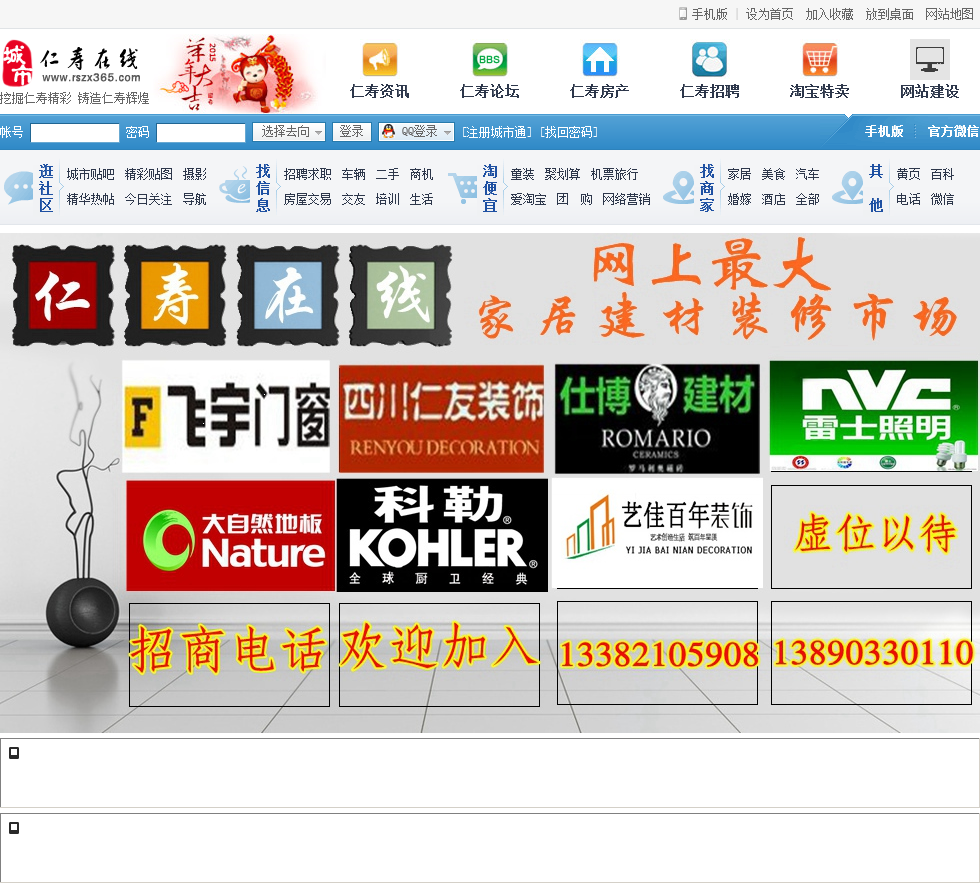
Task: Click the 聚划算 link
Action: (562, 174)
